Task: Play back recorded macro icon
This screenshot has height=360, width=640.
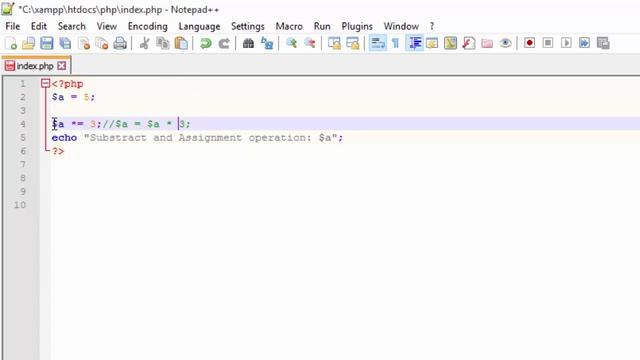Action: [x=566, y=43]
